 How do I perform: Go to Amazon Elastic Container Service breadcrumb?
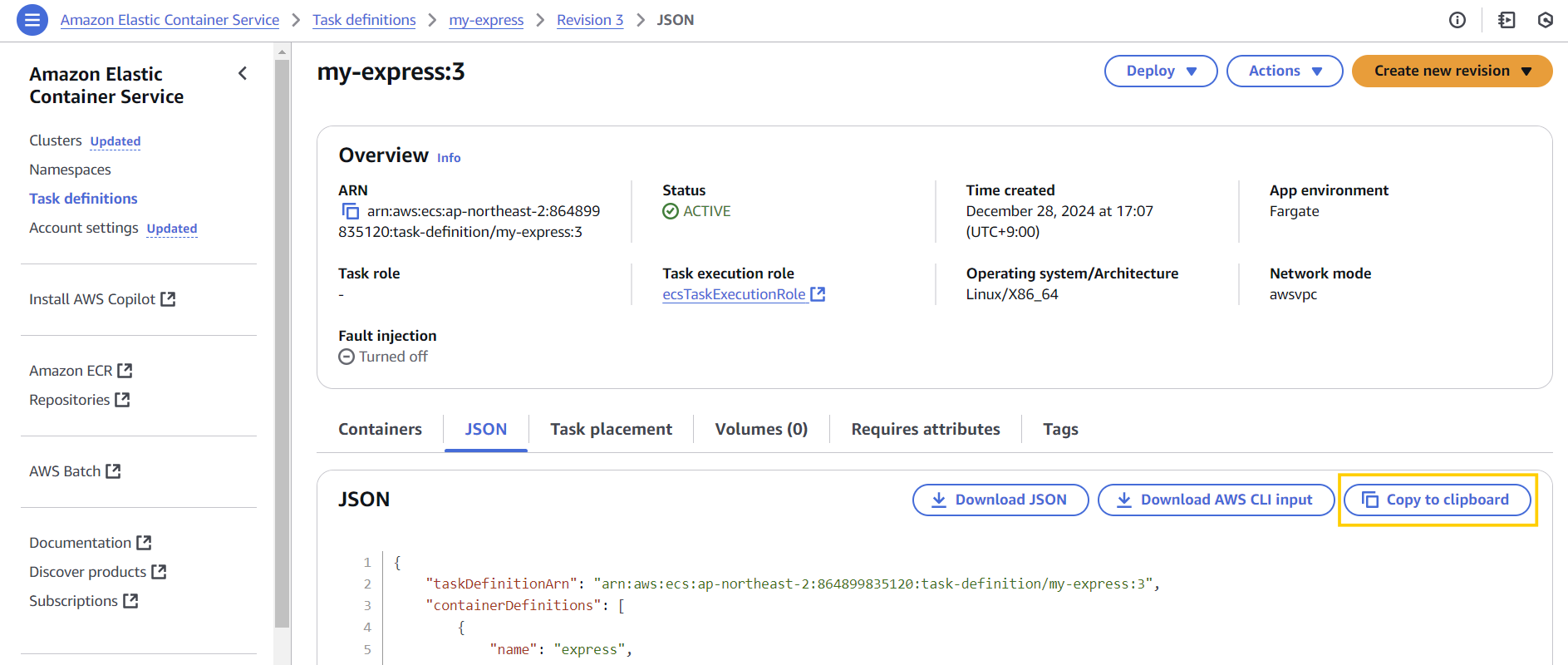170,20
